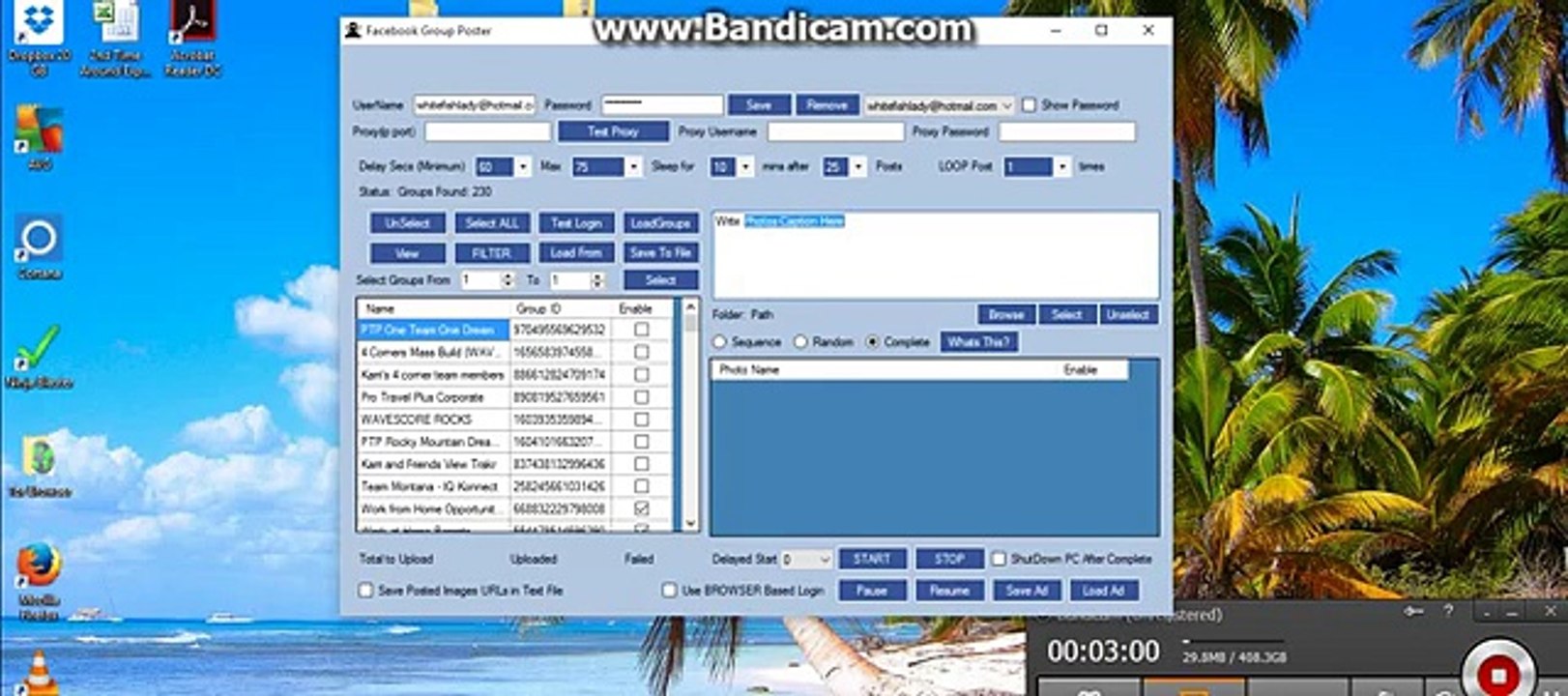Open the Excel spreadsheet desktop shortcut
The height and width of the screenshot is (696, 1568).
pos(116,37)
